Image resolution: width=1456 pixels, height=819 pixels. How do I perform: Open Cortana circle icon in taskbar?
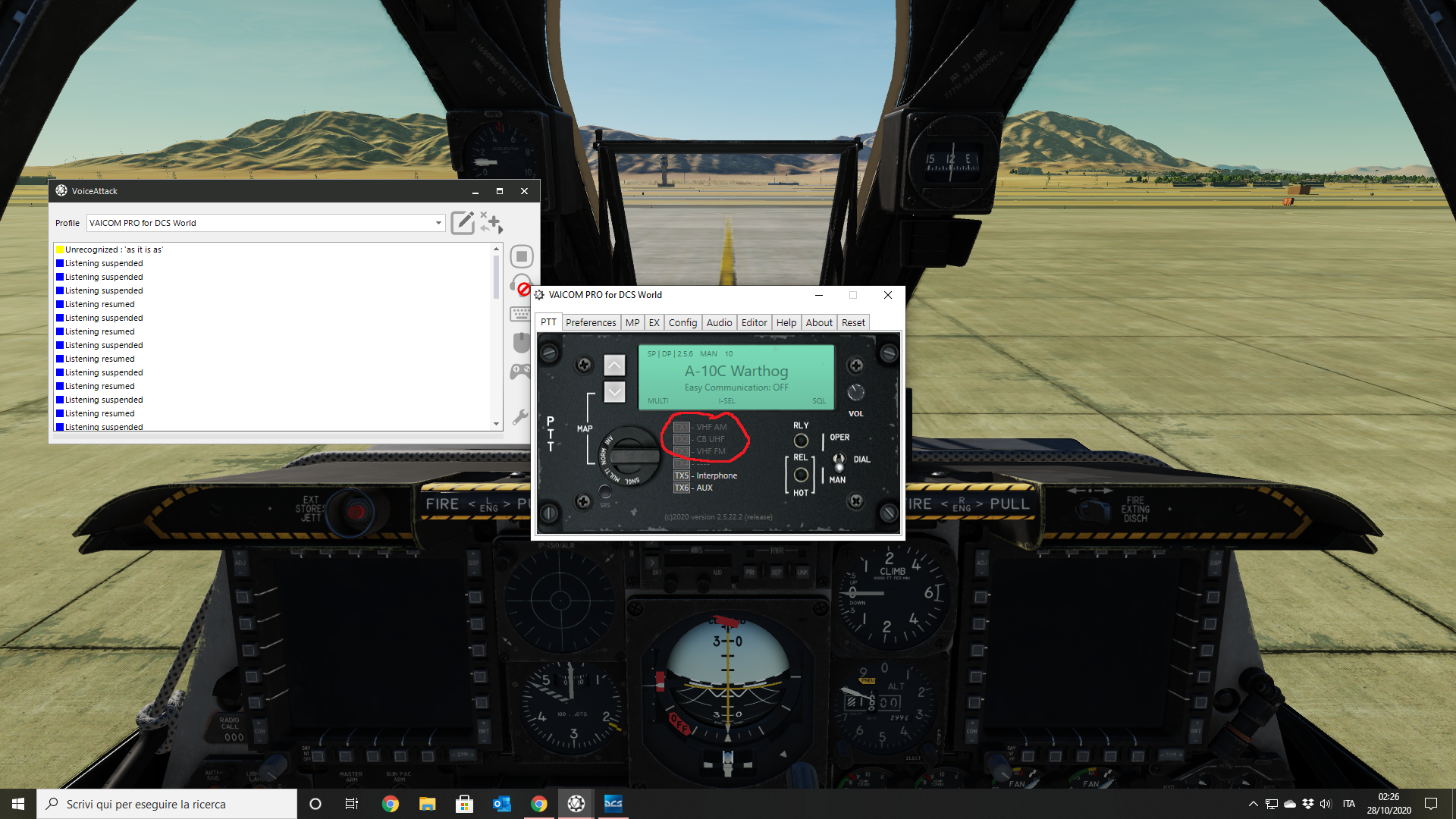point(315,804)
